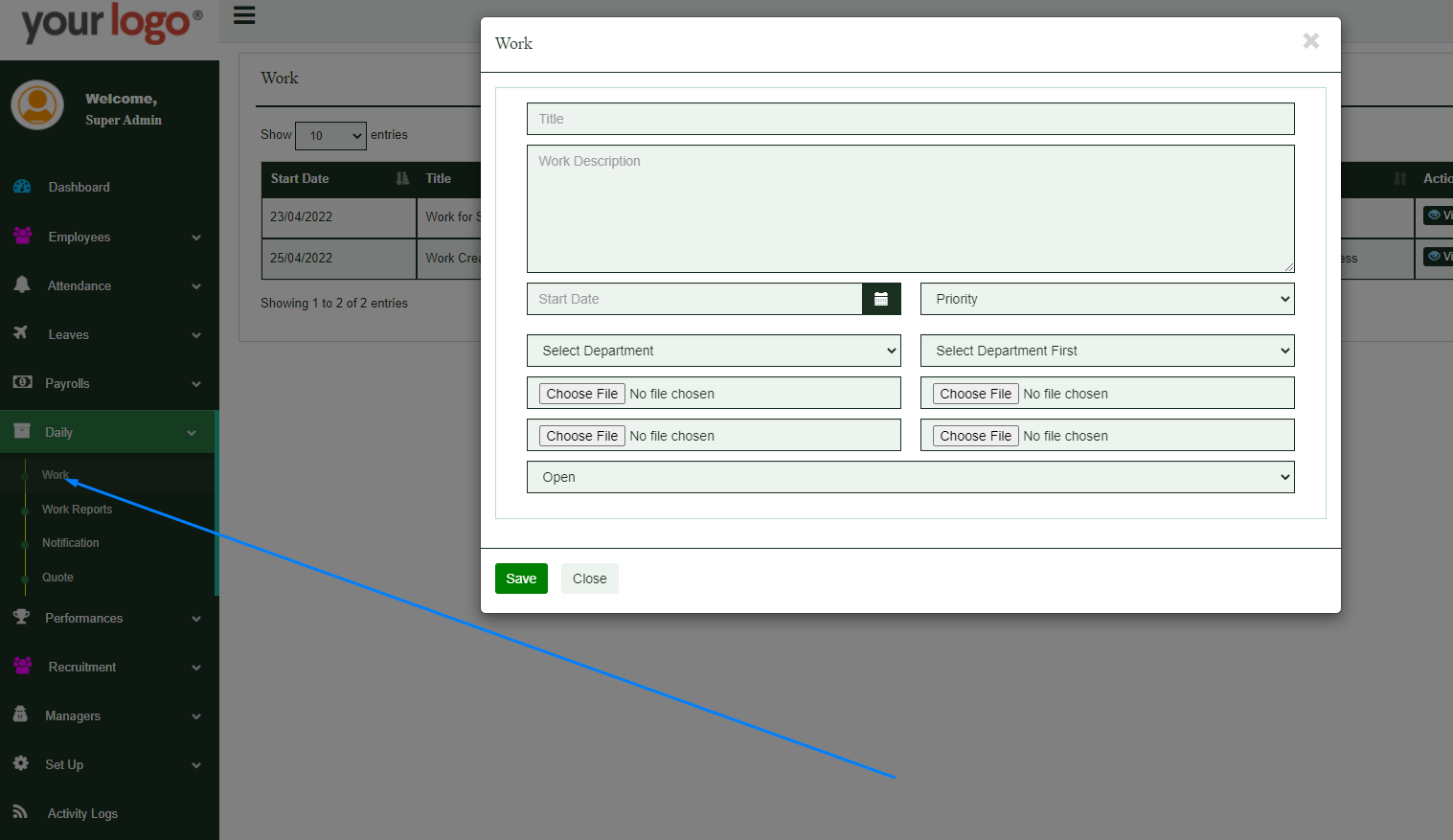Open Activity Logs in the sidebar
Screen dimensions: 1453x840
(82, 814)
